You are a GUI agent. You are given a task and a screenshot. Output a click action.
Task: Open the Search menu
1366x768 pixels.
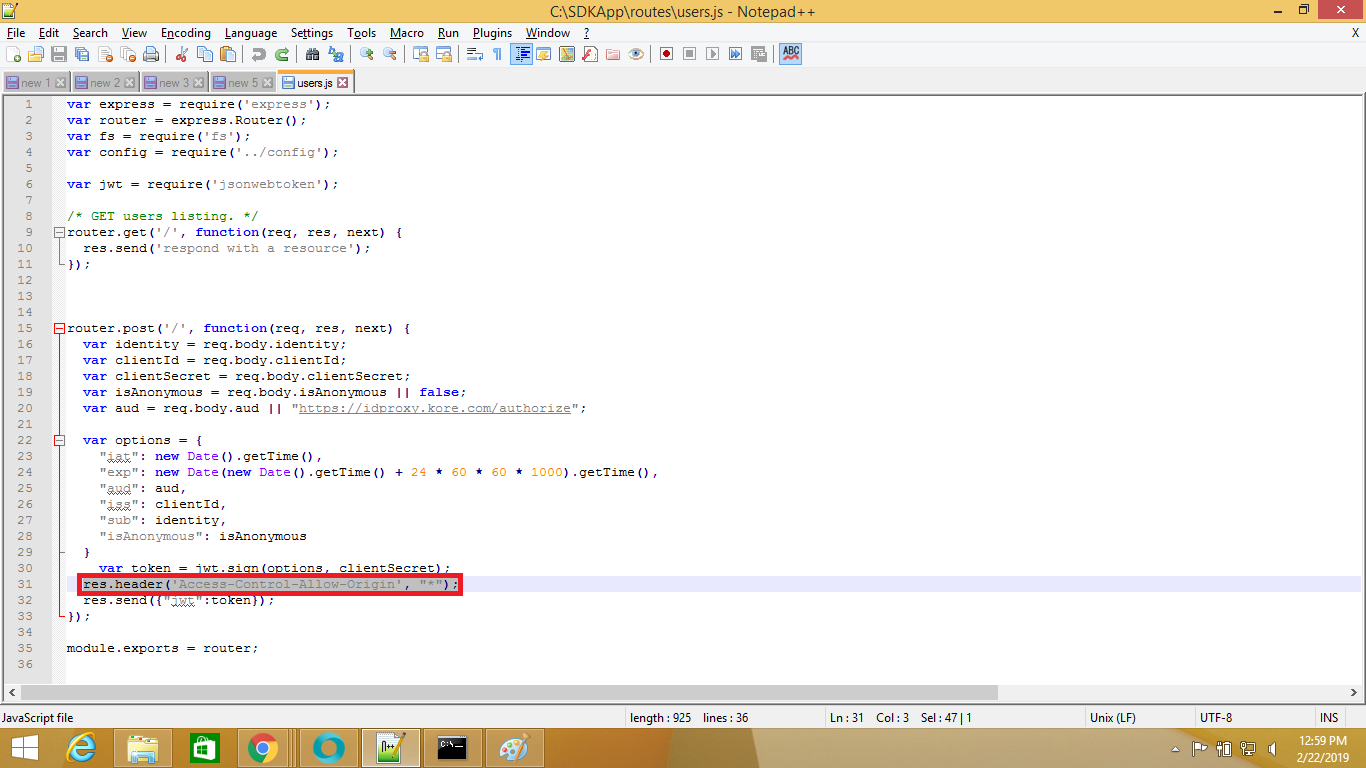coord(90,33)
